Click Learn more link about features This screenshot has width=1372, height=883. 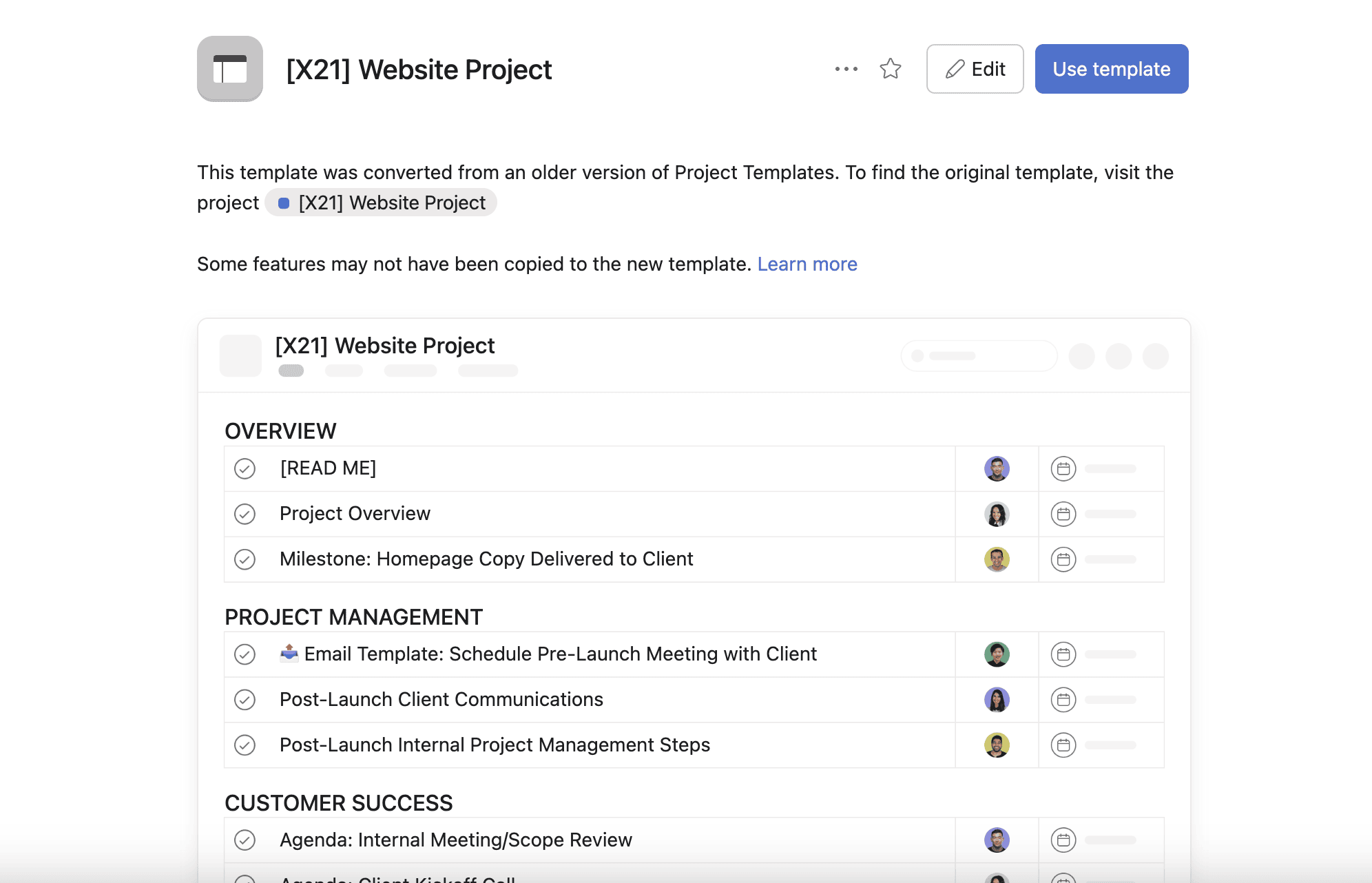pos(807,263)
